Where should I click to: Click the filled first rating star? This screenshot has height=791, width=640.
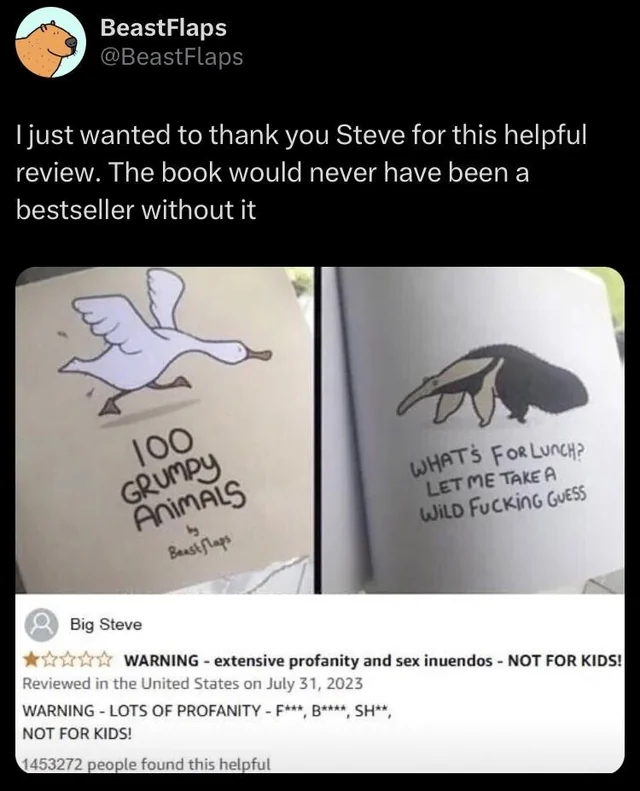(x=31, y=659)
